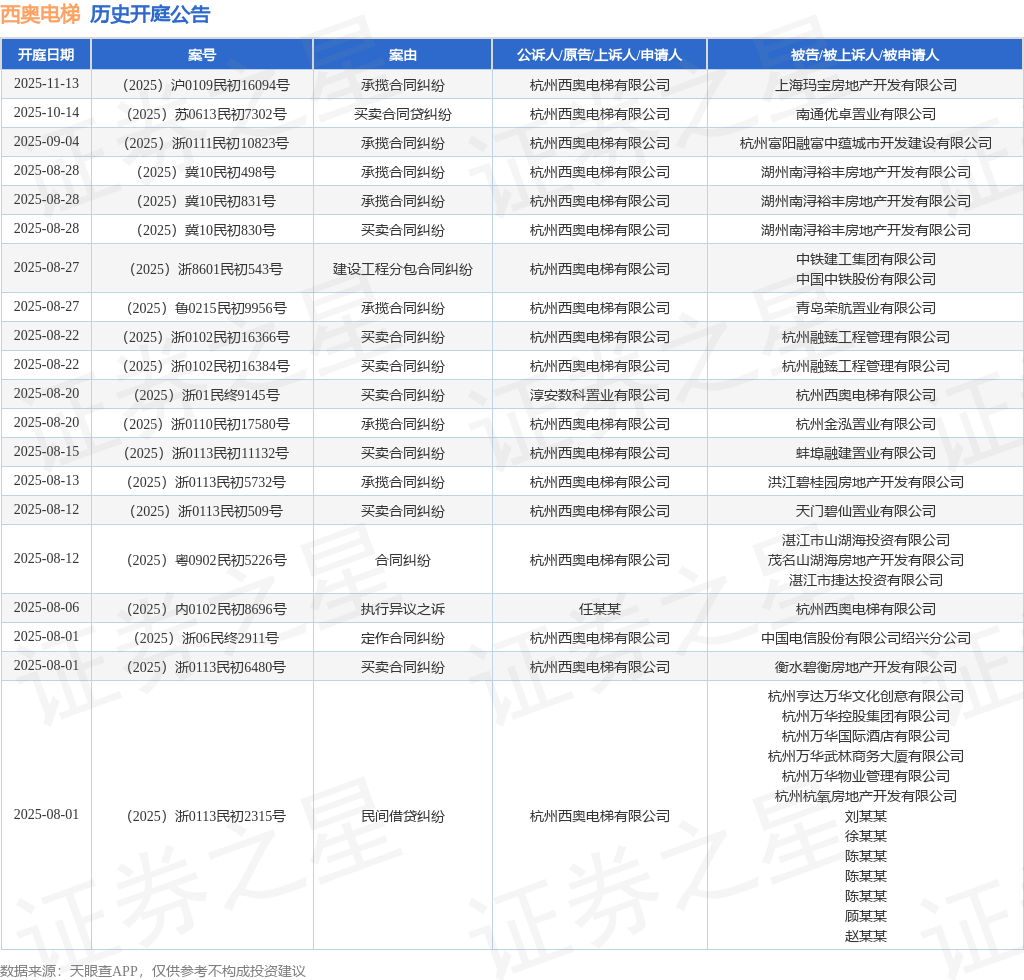Image resolution: width=1024 pixels, height=980 pixels.
Task: Select case number (2025)苏0613民初7302号
Action: pos(206,114)
